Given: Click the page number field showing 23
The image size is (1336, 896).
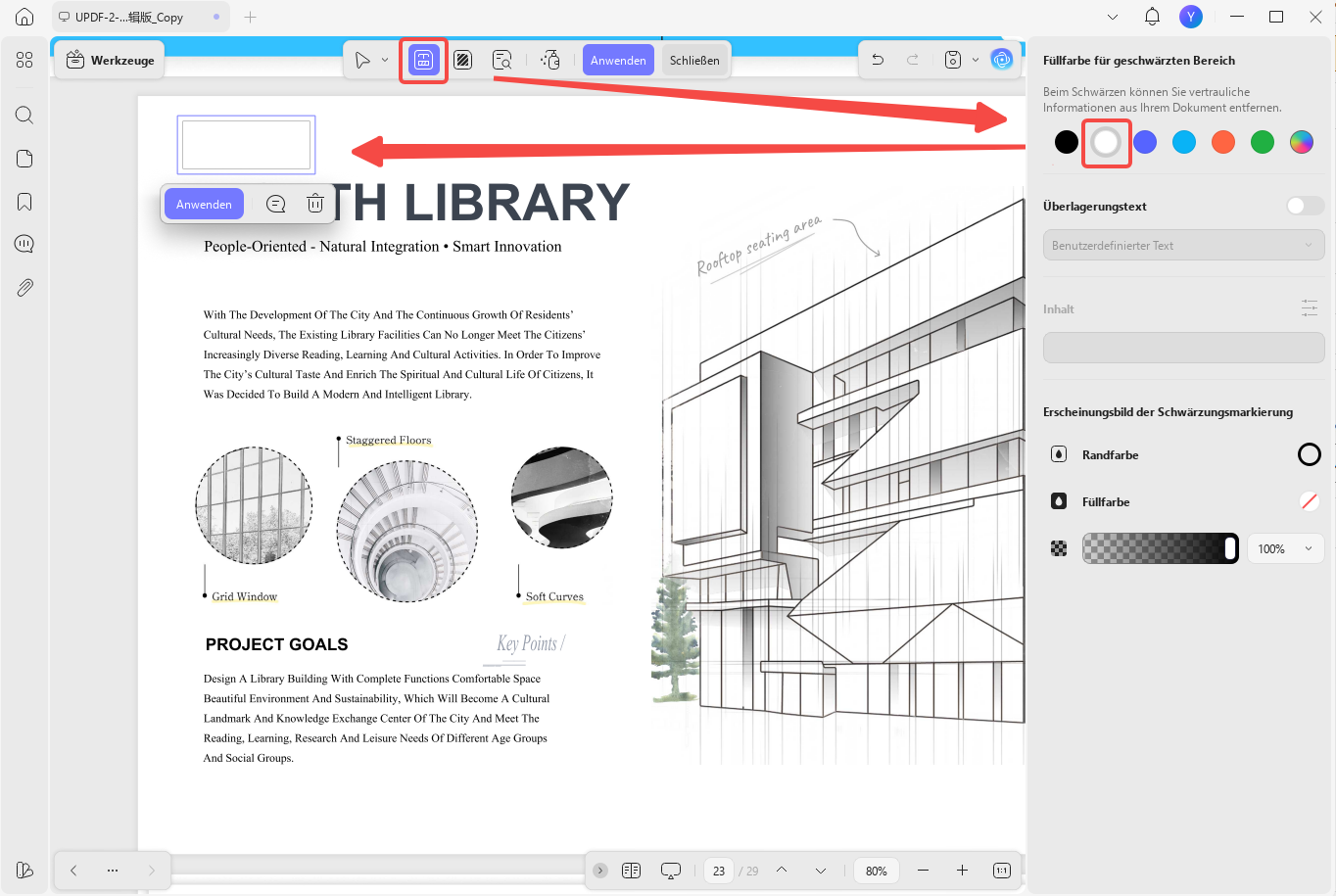Looking at the screenshot, I should (719, 871).
